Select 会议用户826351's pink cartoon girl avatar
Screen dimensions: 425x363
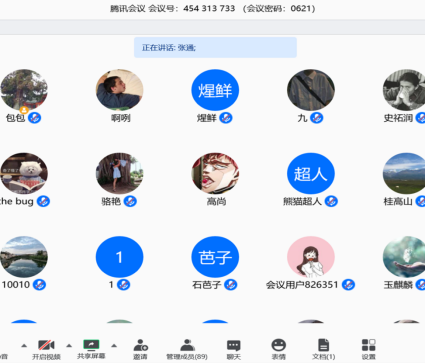[311, 257]
